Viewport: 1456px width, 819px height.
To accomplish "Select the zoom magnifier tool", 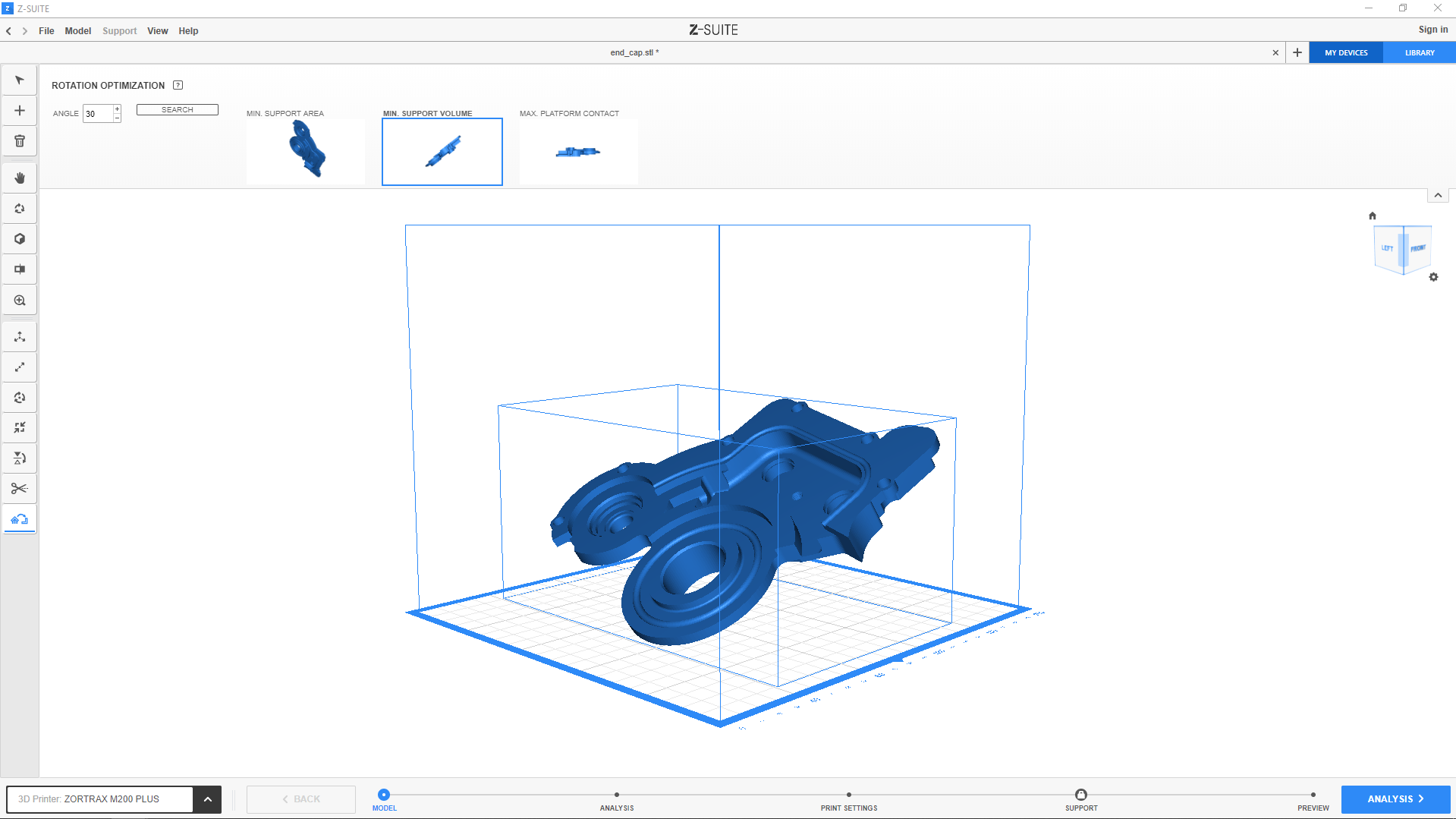I will (x=20, y=301).
